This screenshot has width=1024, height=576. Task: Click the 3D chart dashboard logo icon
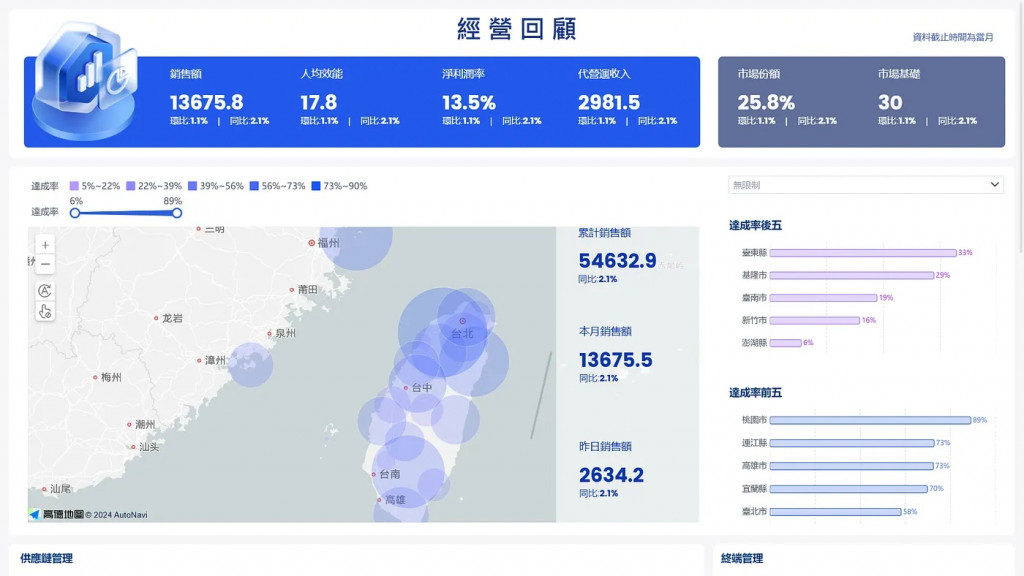coord(85,82)
